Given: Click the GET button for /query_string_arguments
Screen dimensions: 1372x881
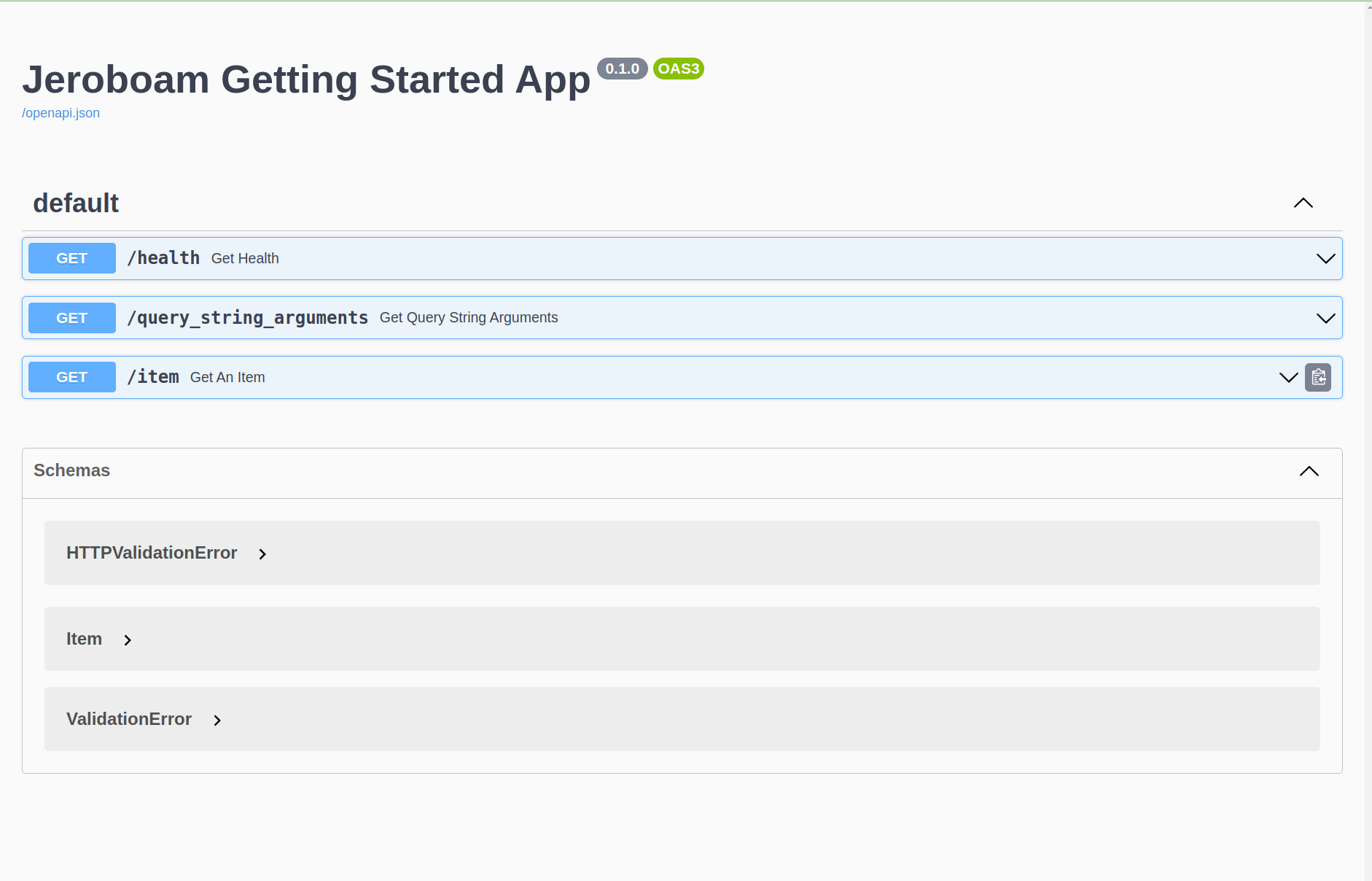Looking at the screenshot, I should point(72,318).
